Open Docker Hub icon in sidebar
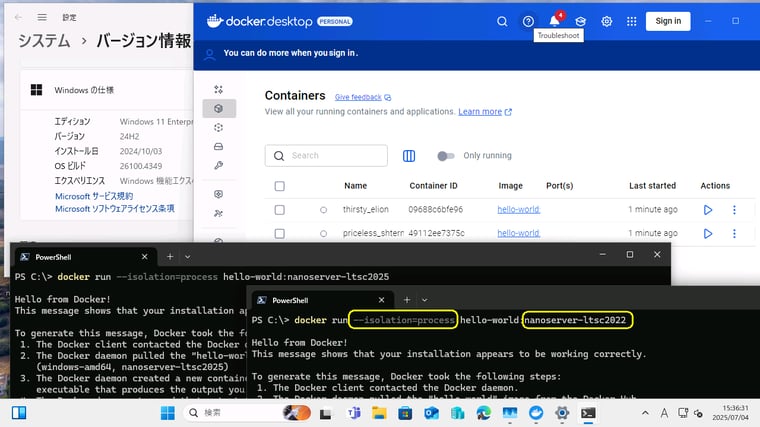This screenshot has width=760, height=427. tap(219, 194)
